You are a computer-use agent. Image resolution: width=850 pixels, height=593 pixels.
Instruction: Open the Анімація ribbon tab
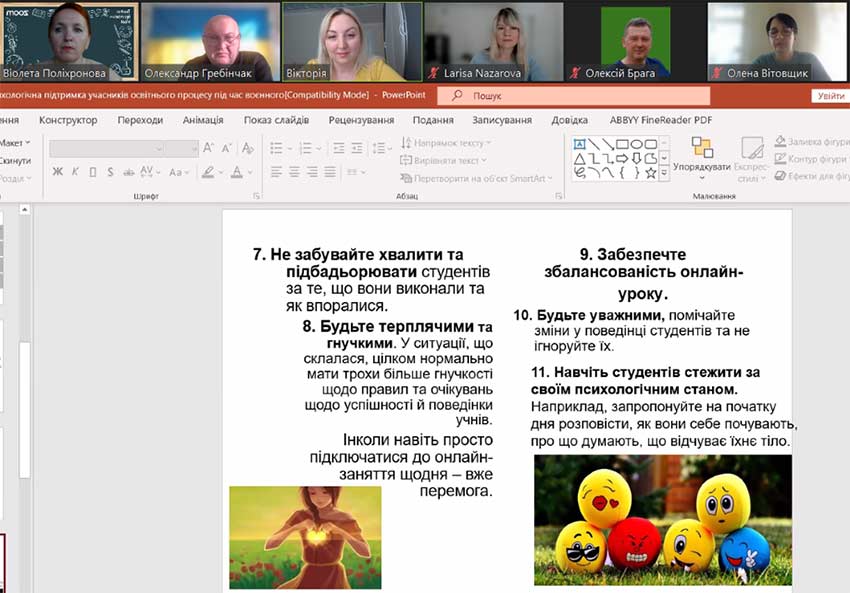[x=203, y=120]
